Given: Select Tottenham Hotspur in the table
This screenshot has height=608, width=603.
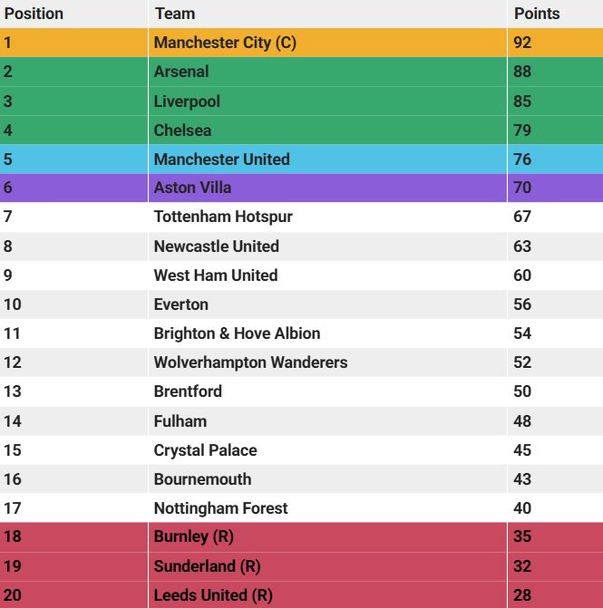Looking at the screenshot, I should click(x=223, y=217).
